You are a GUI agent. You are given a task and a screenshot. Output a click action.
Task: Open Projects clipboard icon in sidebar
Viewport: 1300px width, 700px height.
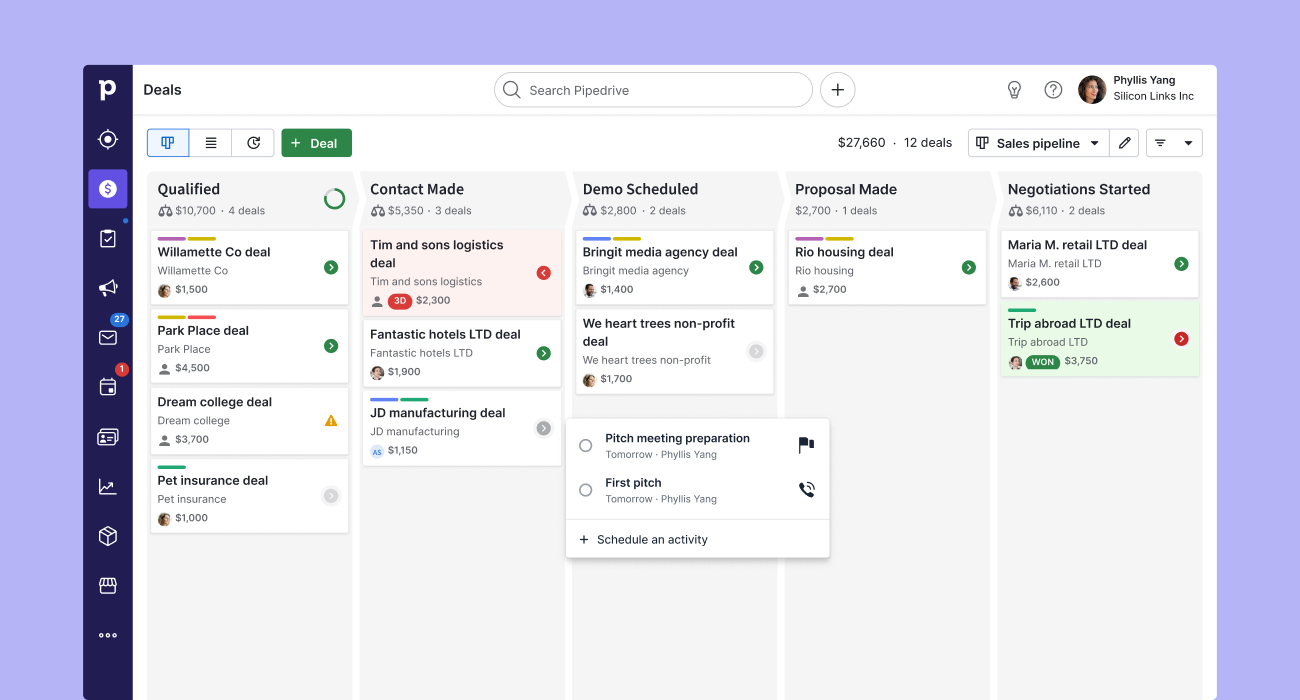tap(108, 238)
